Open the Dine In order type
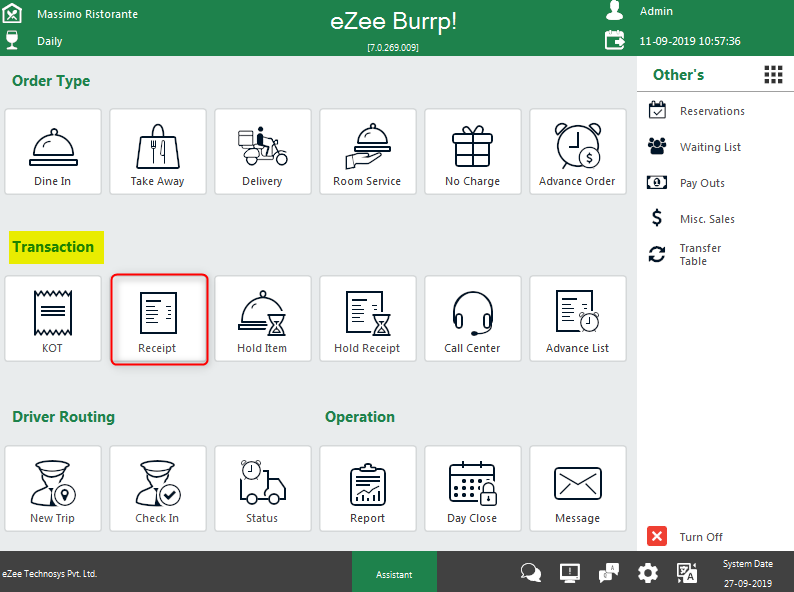 pos(53,151)
